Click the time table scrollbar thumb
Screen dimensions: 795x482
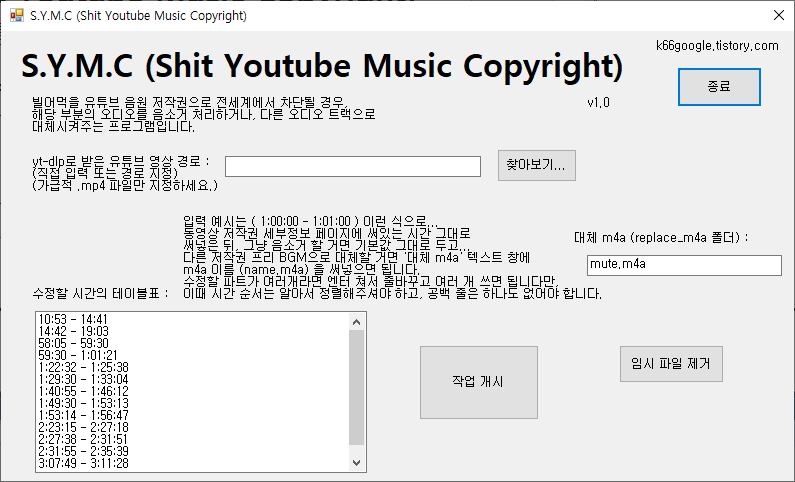(x=356, y=387)
